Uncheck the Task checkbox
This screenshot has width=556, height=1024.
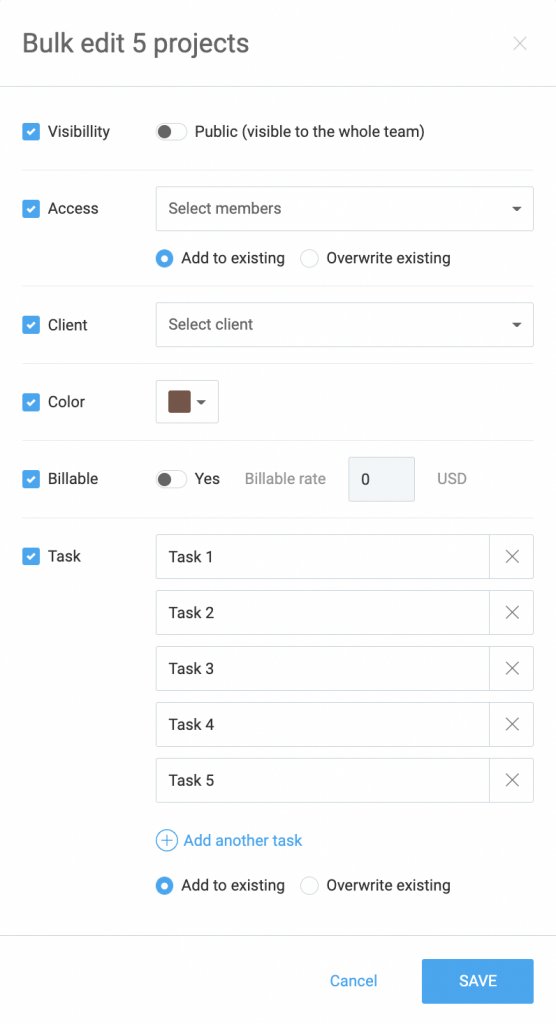coord(31,556)
